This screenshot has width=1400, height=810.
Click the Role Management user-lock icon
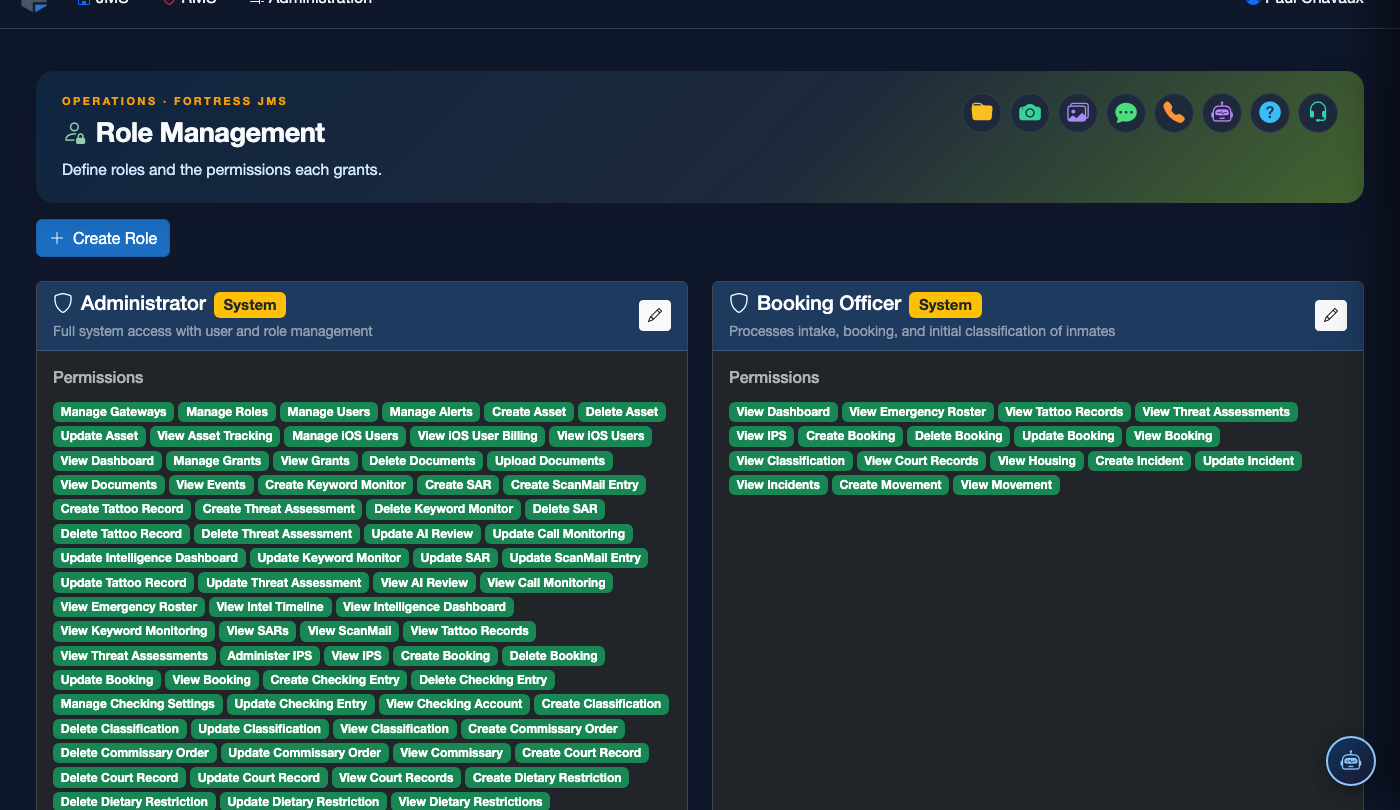pyautogui.click(x=74, y=133)
